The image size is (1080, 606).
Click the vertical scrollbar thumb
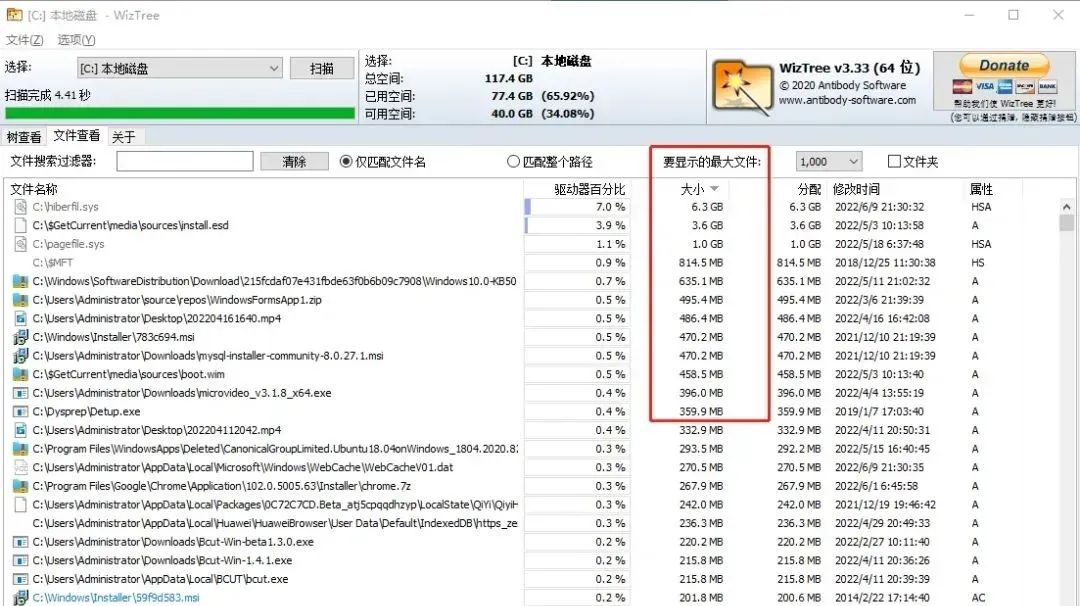(x=1066, y=223)
